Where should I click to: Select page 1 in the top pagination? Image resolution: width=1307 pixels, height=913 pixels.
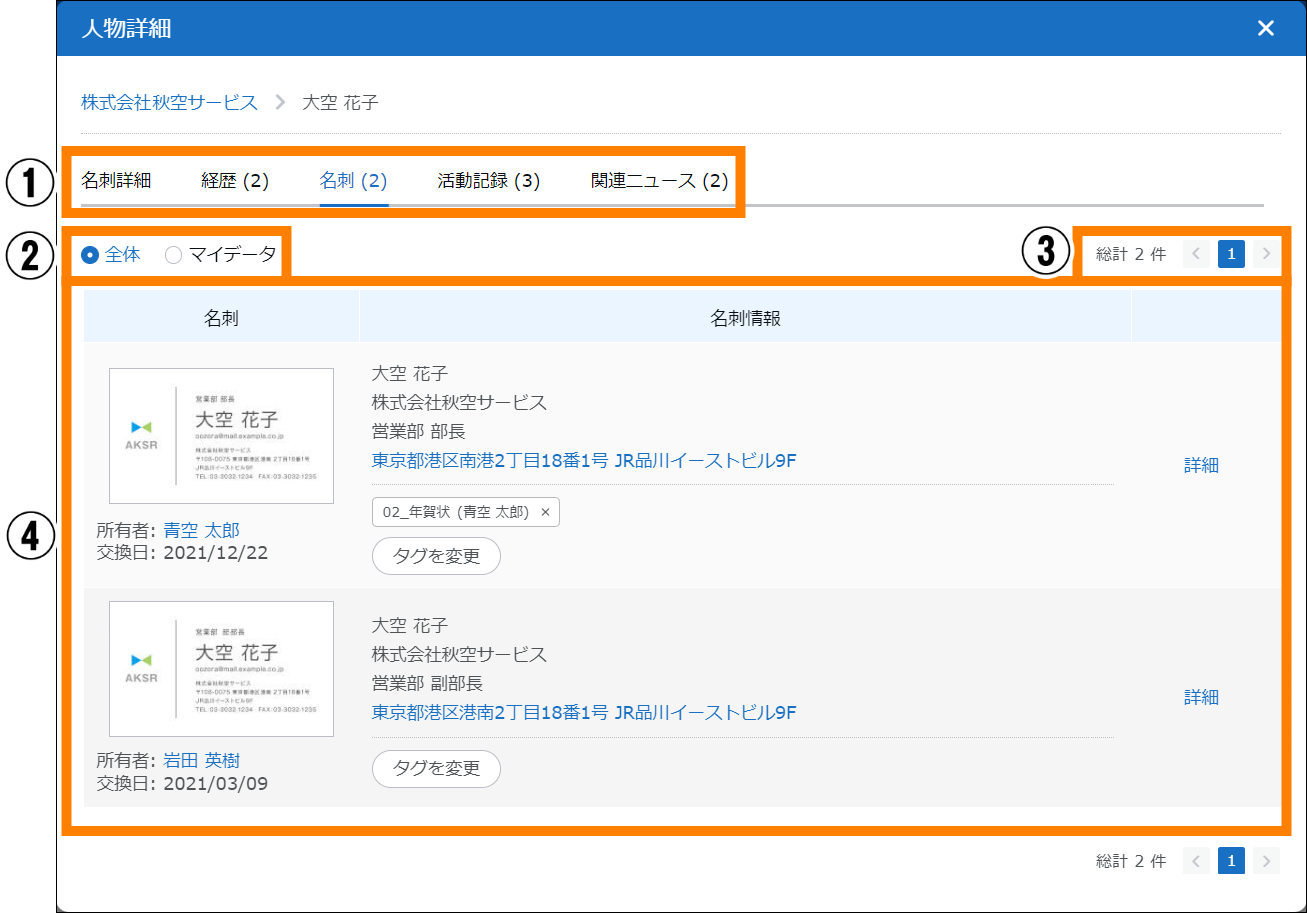point(1231,255)
